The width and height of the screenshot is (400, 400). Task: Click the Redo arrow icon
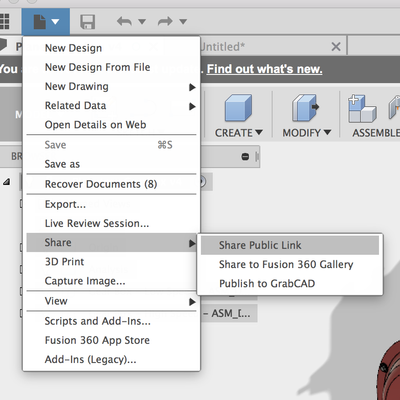pyautogui.click(x=165, y=22)
